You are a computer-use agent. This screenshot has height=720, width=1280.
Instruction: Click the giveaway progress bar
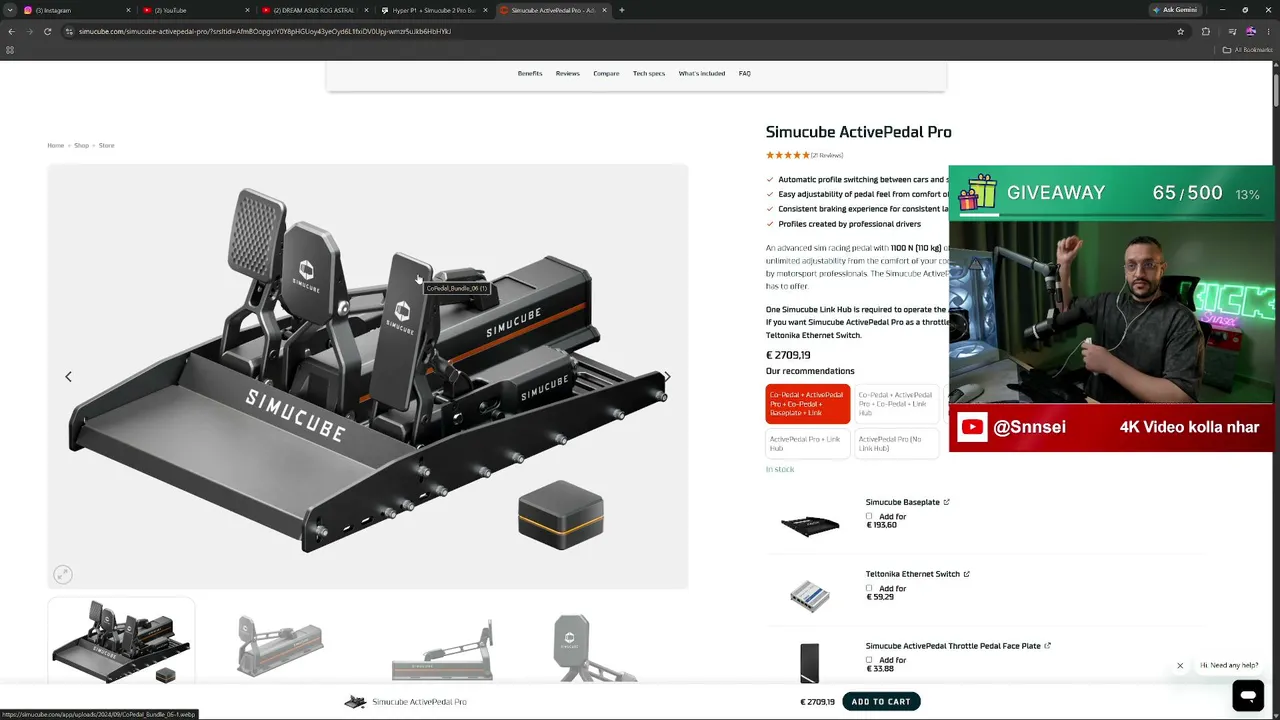[1112, 214]
